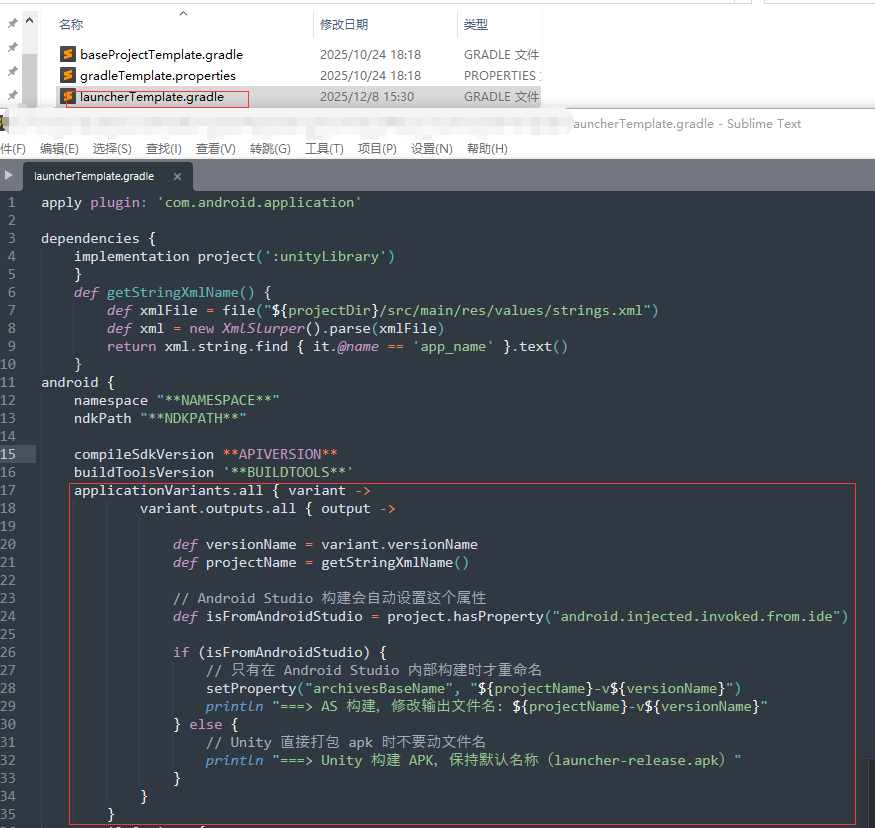Open the 编辑(E) menu
The width and height of the screenshot is (875, 828).
pos(59,149)
